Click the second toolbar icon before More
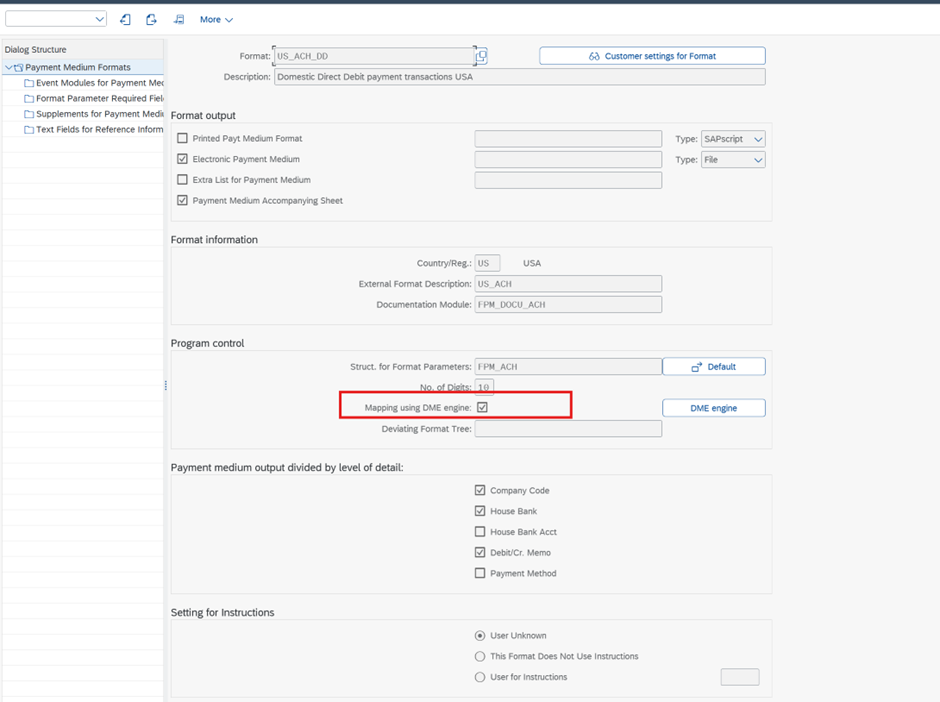Image resolution: width=940 pixels, height=702 pixels. click(151, 19)
